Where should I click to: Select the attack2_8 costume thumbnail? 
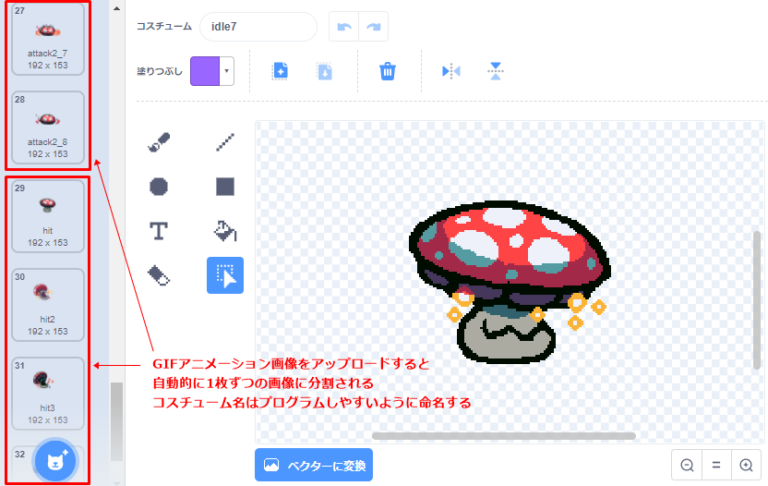[x=48, y=127]
